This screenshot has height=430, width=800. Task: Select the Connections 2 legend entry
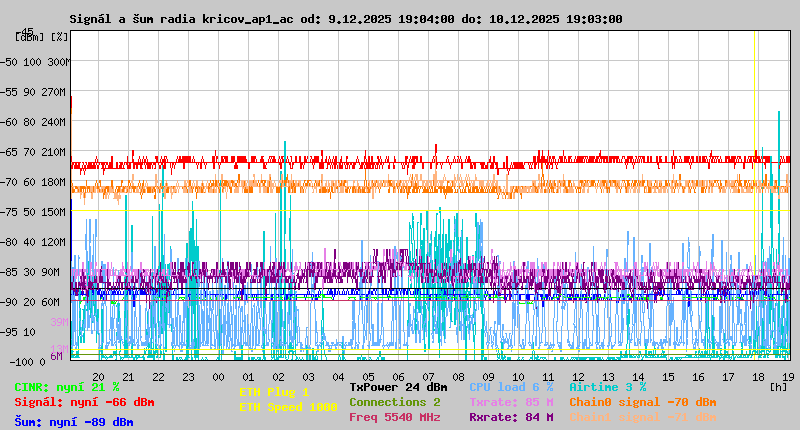click(x=394, y=402)
